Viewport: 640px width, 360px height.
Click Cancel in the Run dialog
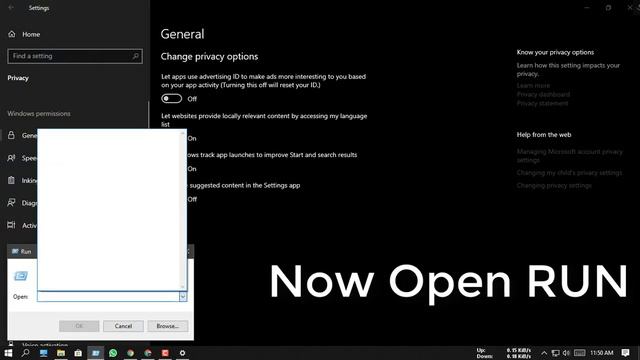(x=123, y=326)
